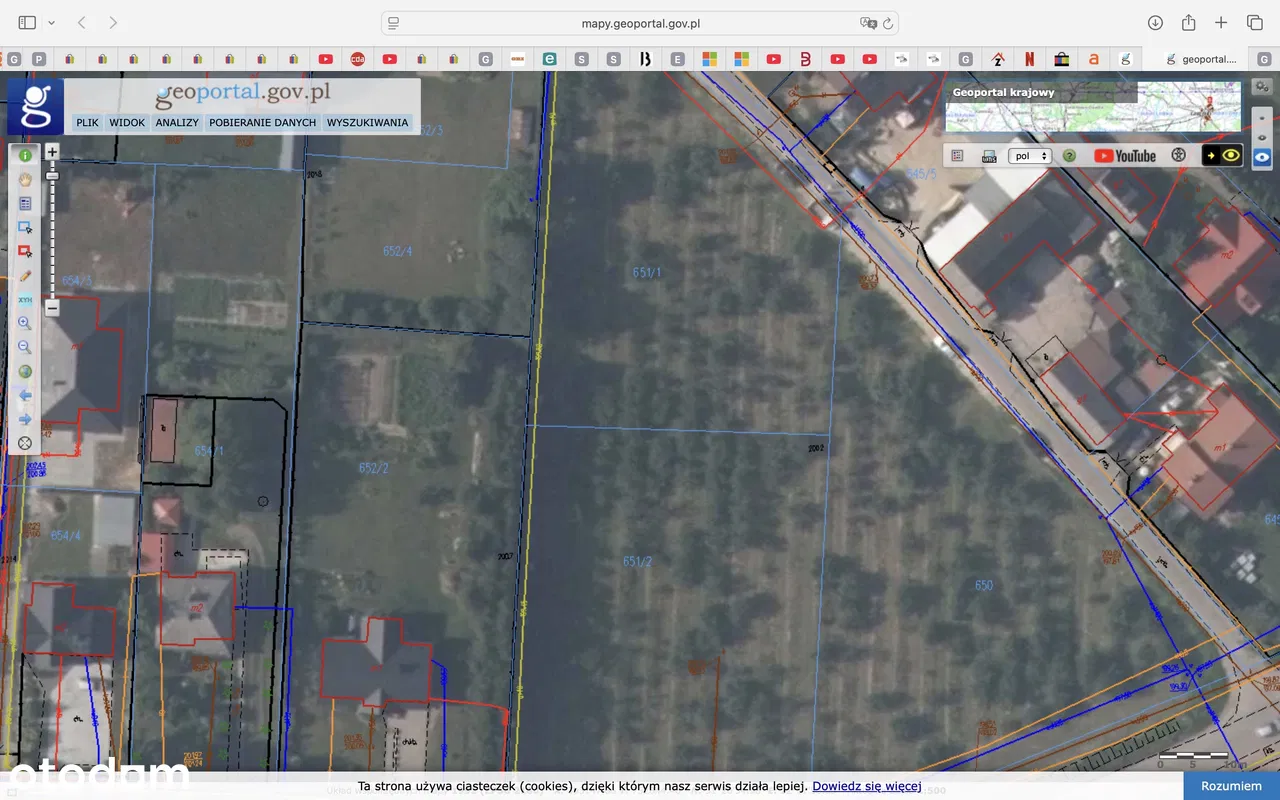Open the POBIERANIE DANYCH menu

coord(262,122)
